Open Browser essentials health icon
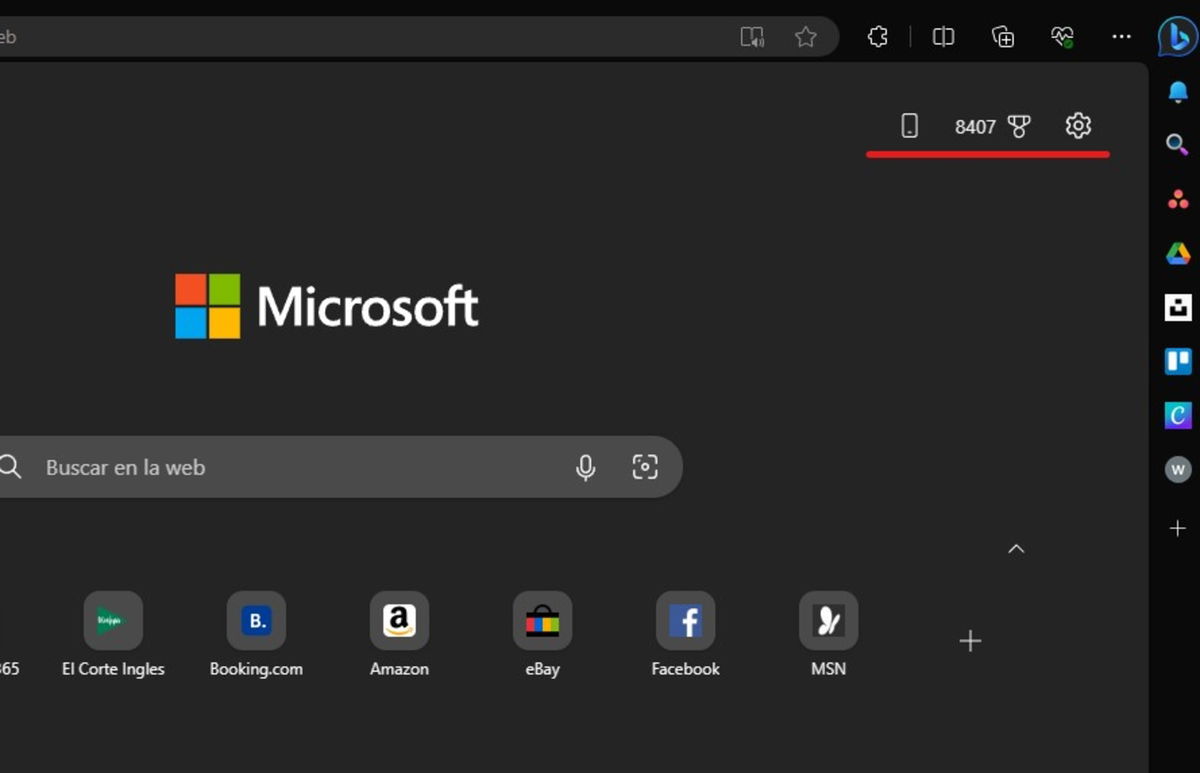 [x=1062, y=37]
